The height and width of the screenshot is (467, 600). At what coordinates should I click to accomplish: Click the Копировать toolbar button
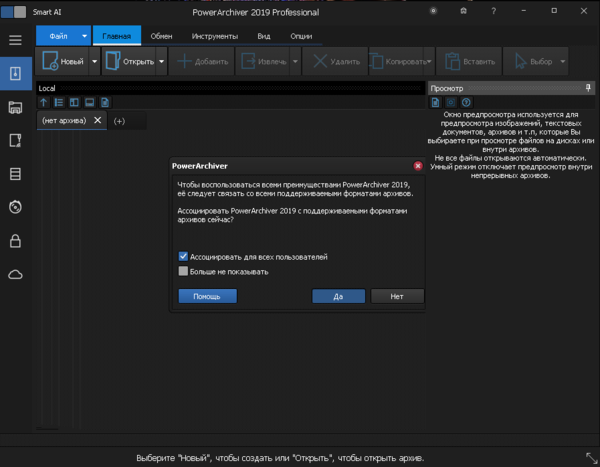click(x=396, y=61)
